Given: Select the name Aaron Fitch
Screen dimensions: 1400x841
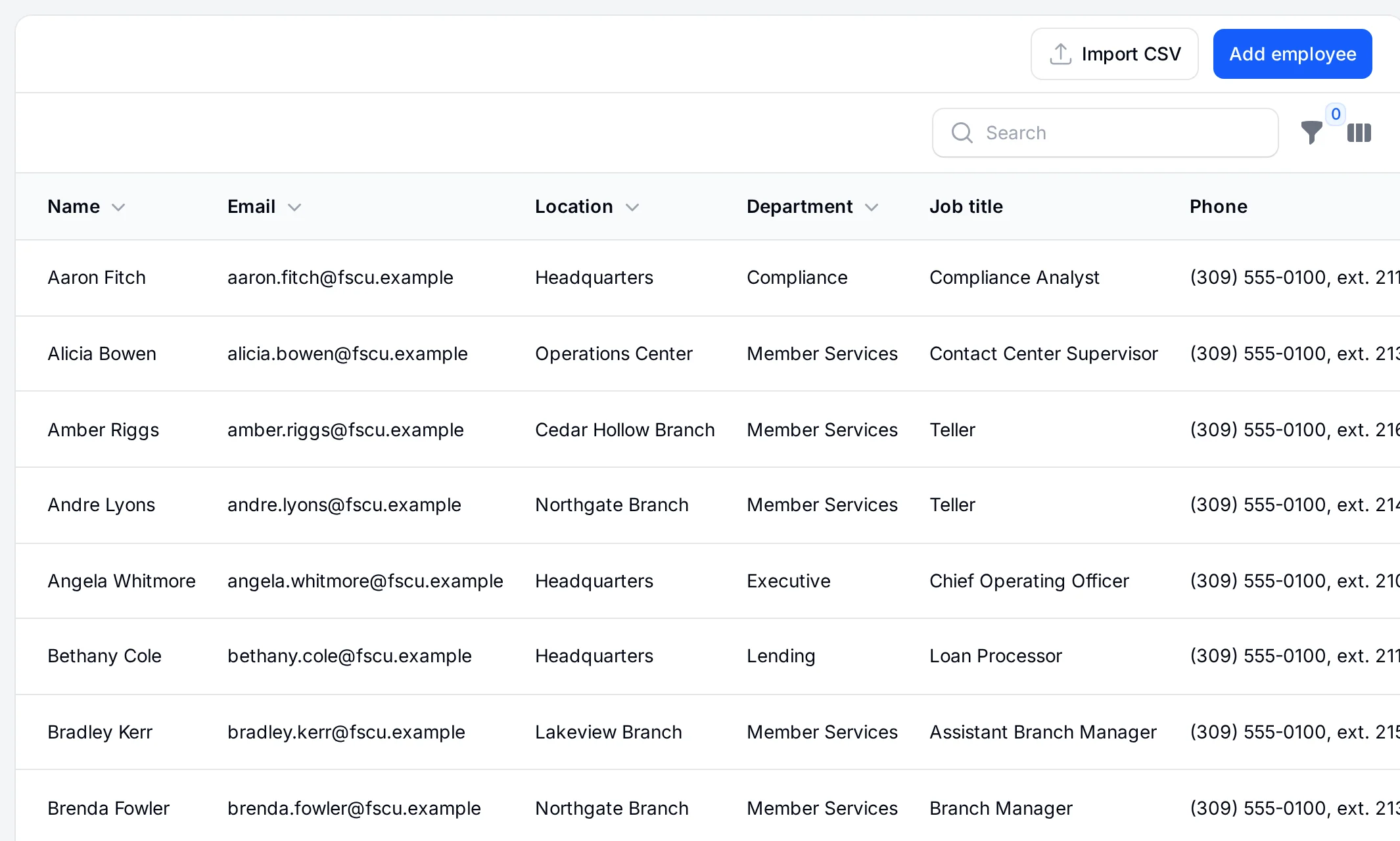Looking at the screenshot, I should 97,277.
